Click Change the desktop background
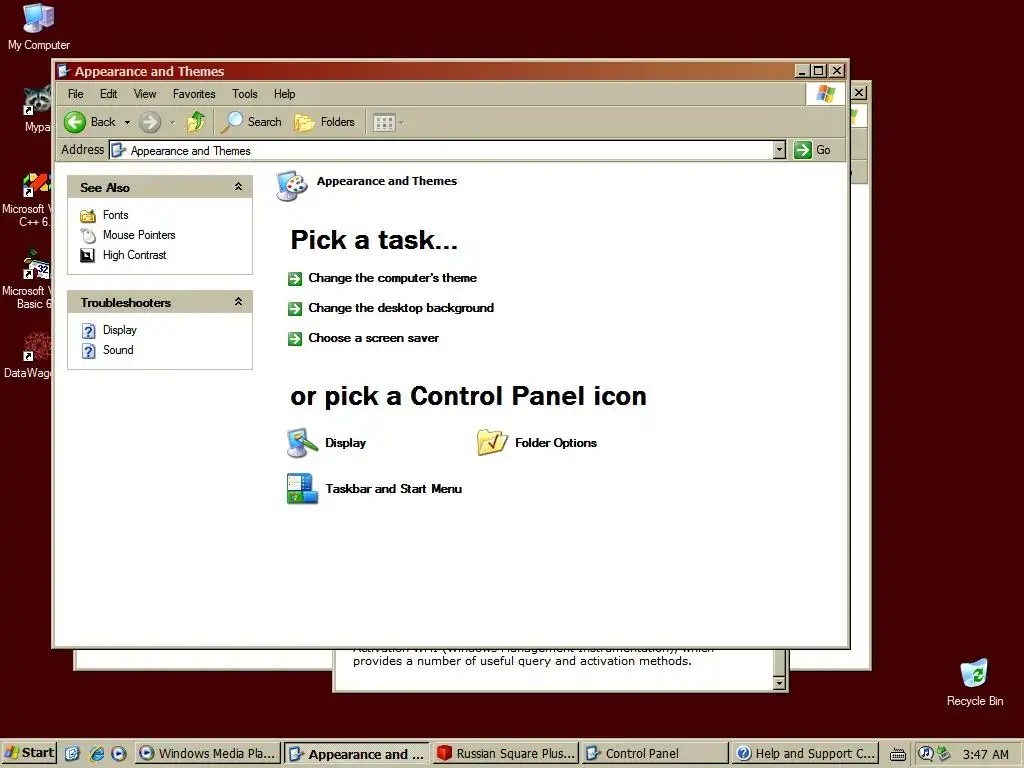 (401, 308)
